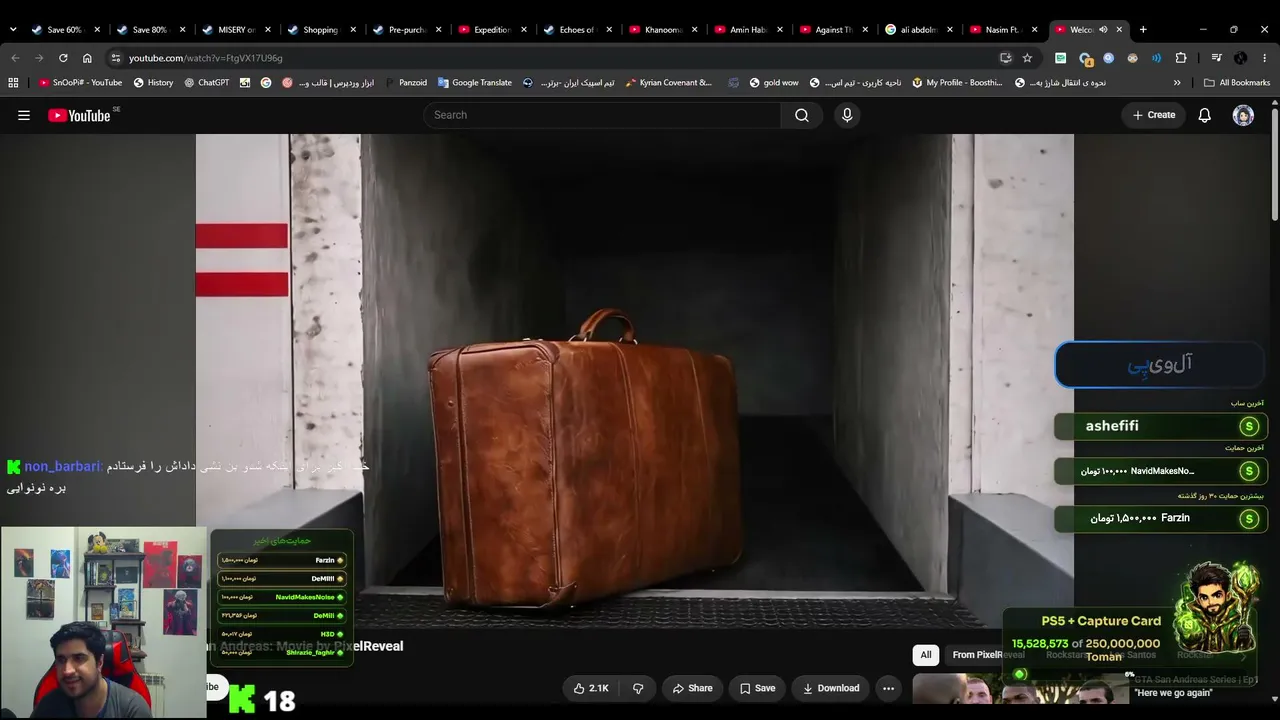Viewport: 1280px width, 720px height.
Task: Go back to the previous page
Action: click(15, 58)
